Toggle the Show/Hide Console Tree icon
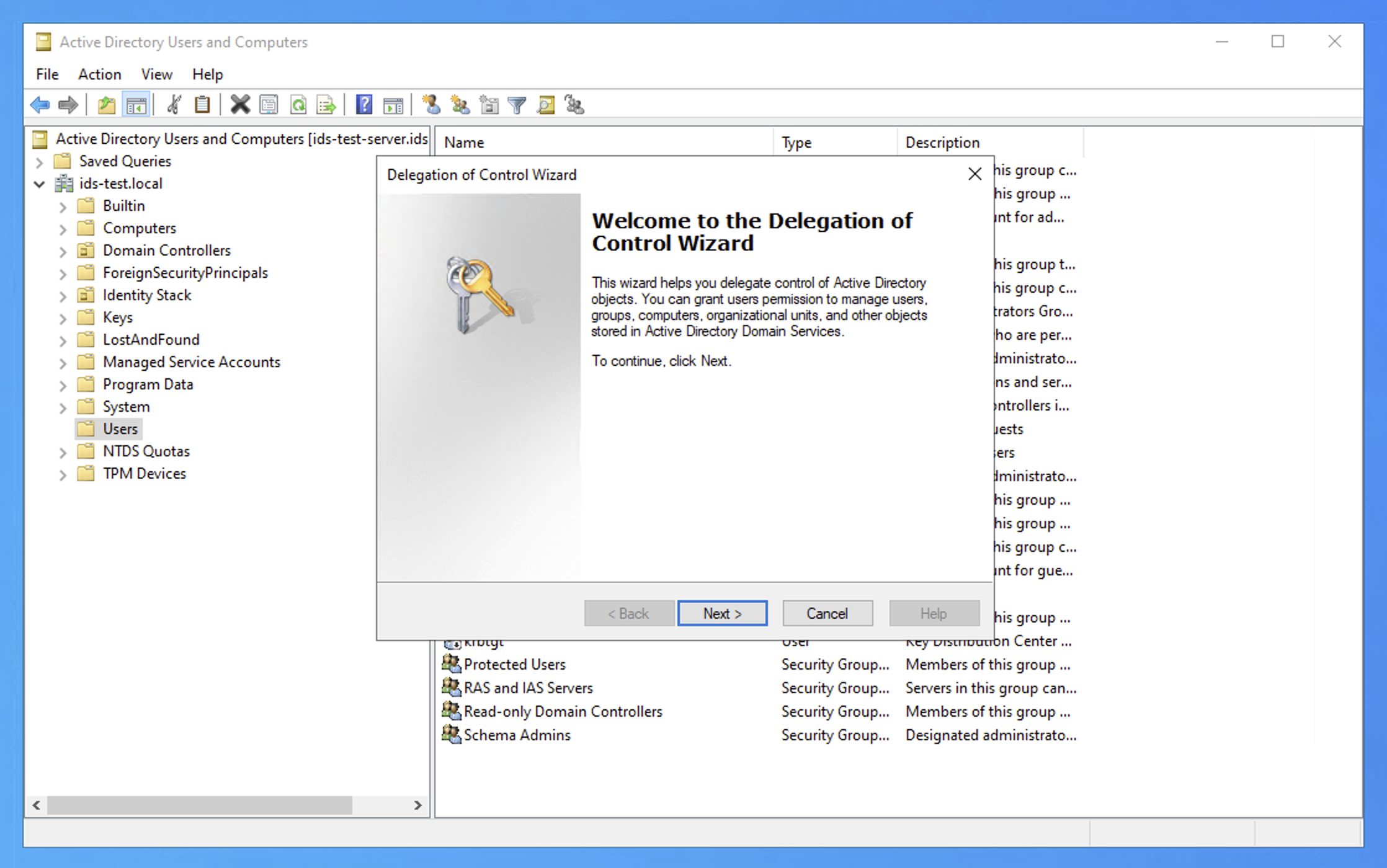1387x868 pixels. (136, 105)
